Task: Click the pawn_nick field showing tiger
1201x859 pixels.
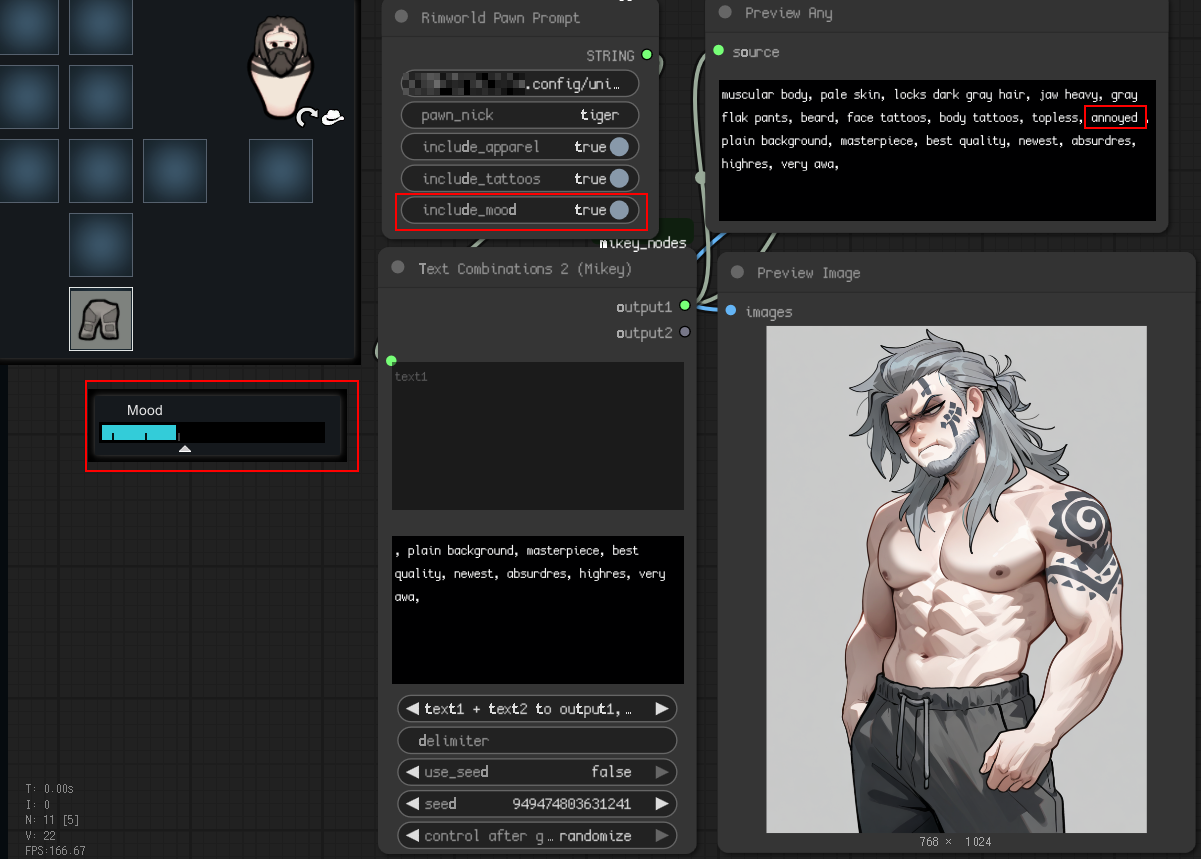Action: coord(520,115)
